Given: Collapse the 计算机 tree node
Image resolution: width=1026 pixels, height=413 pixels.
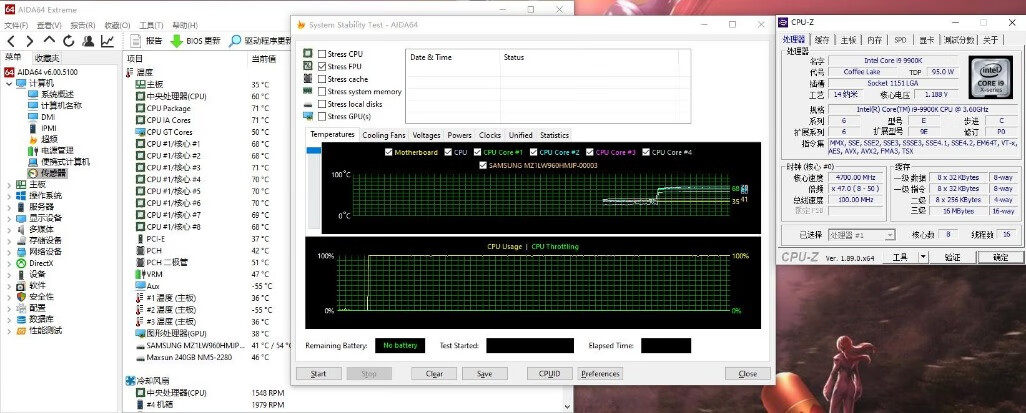Looking at the screenshot, I should coord(9,83).
